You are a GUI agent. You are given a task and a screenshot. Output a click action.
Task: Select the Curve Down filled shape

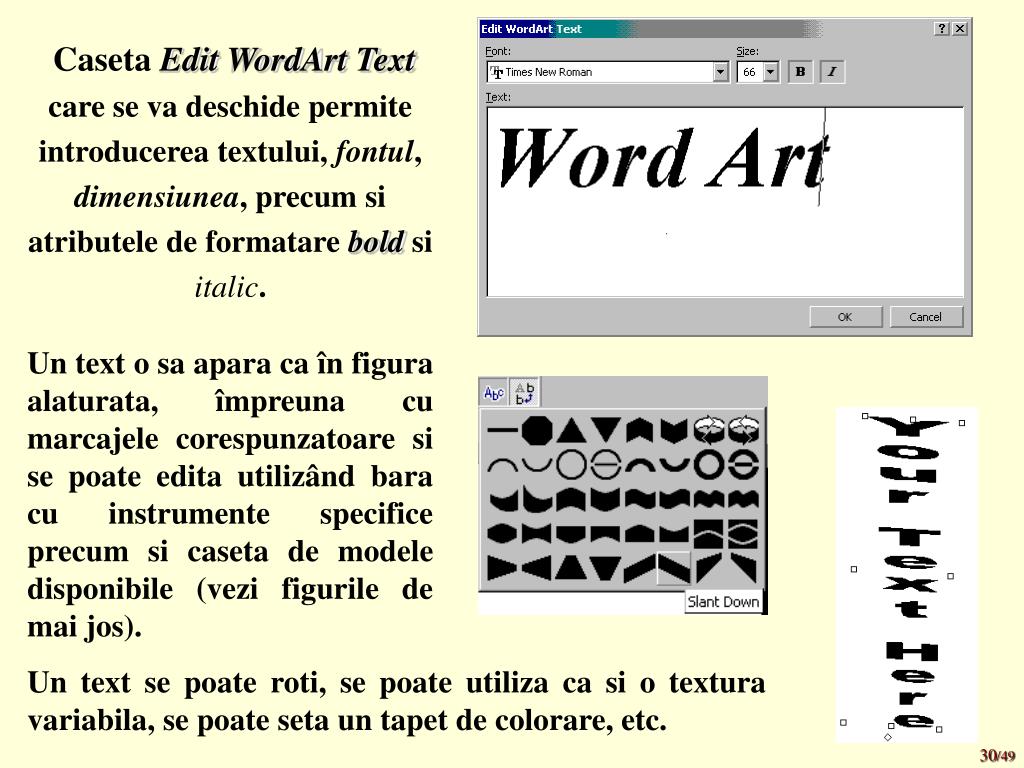click(x=537, y=500)
